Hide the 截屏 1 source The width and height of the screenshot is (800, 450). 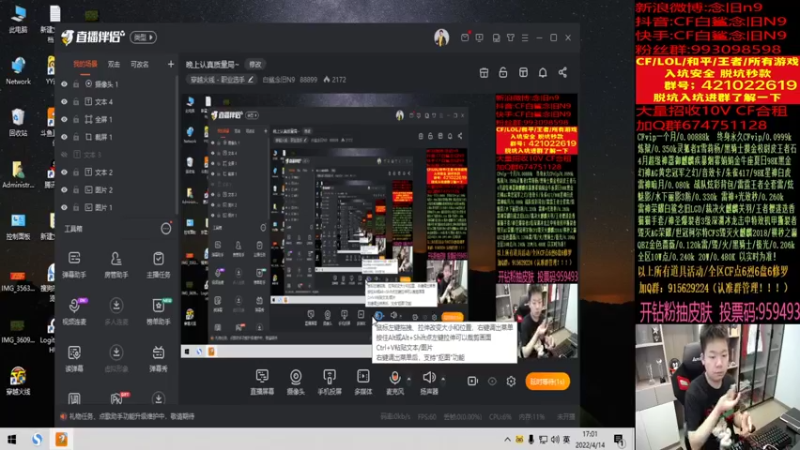[x=64, y=137]
